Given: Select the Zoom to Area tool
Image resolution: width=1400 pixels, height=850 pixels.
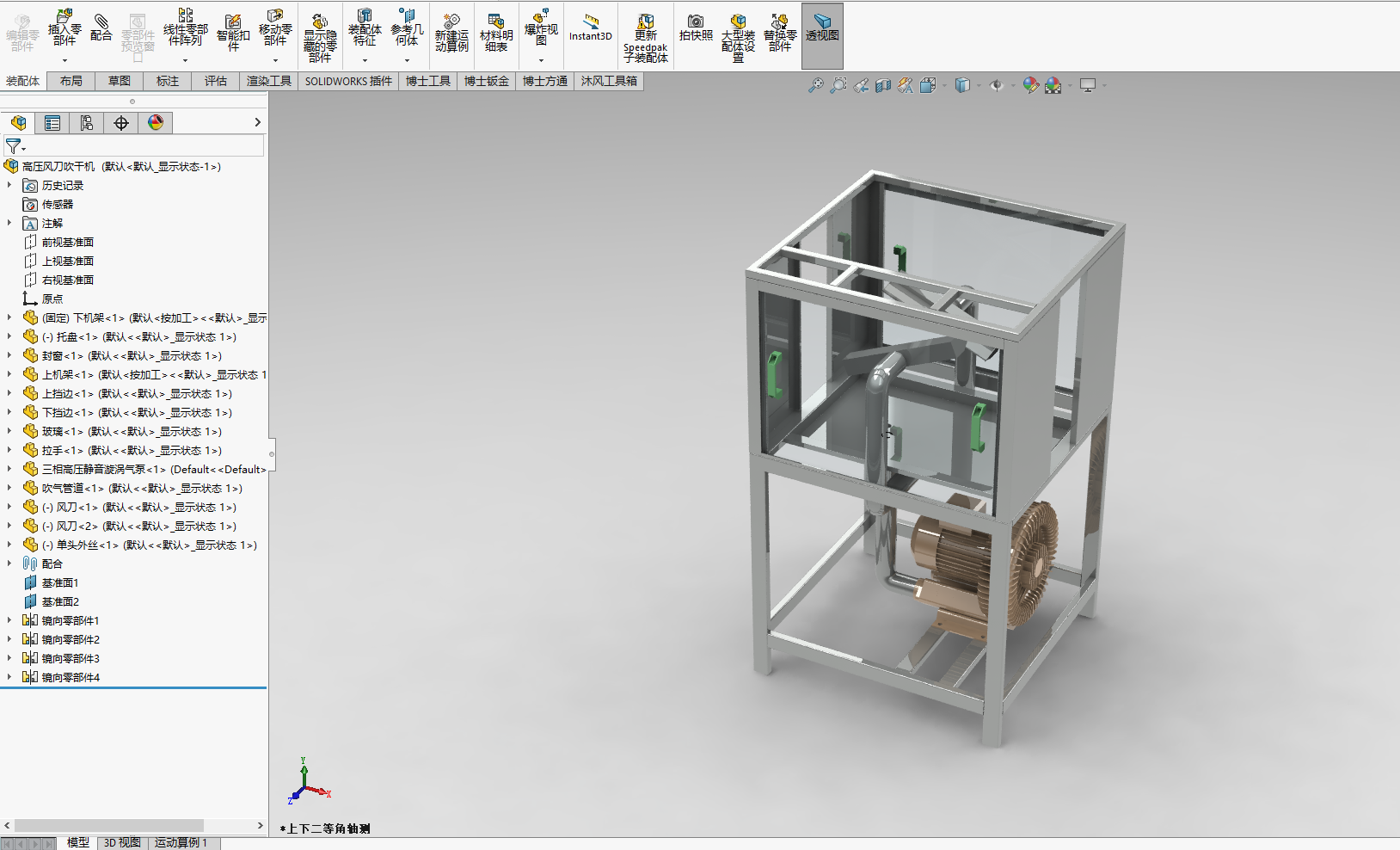Looking at the screenshot, I should click(838, 85).
